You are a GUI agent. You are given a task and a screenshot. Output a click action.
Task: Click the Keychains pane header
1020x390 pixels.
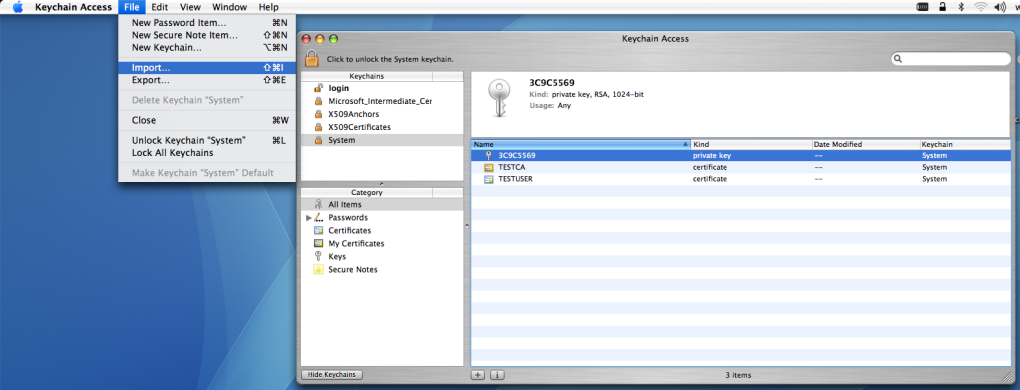[x=367, y=76]
